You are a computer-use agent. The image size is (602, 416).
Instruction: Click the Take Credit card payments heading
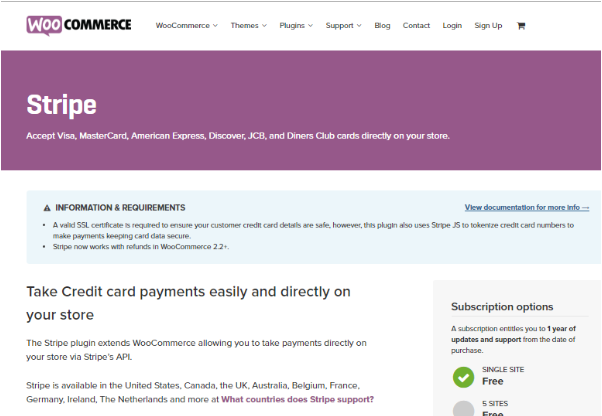188,303
